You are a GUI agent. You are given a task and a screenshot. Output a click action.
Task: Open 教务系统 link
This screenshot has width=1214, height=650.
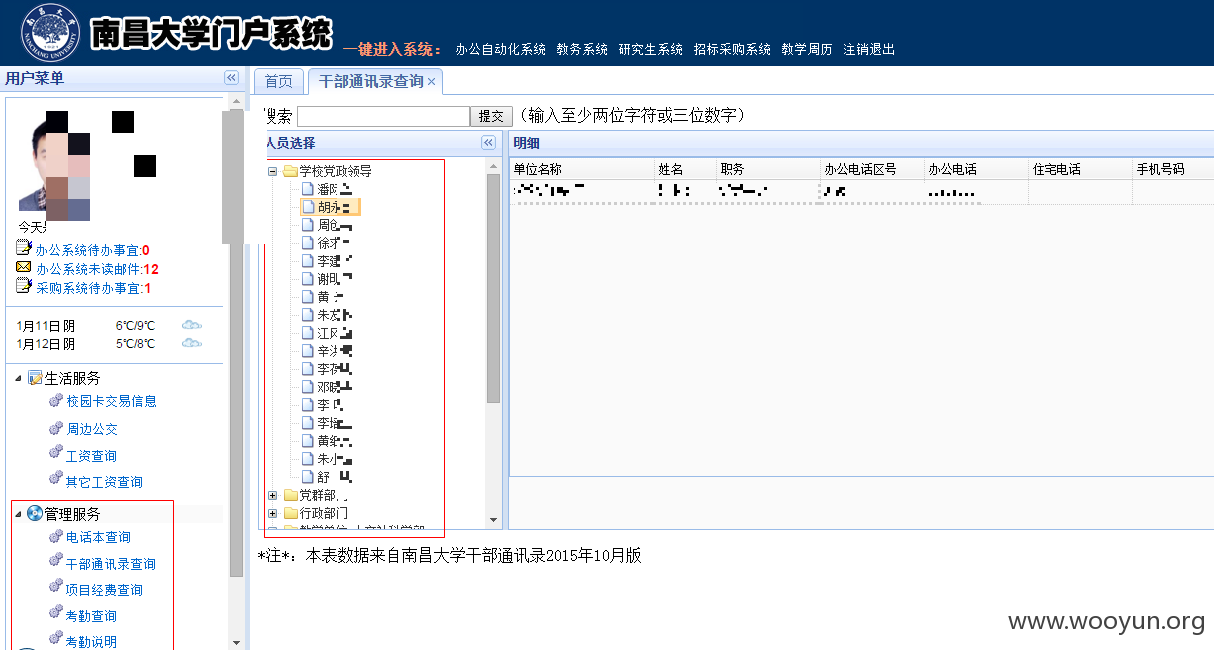click(x=582, y=49)
